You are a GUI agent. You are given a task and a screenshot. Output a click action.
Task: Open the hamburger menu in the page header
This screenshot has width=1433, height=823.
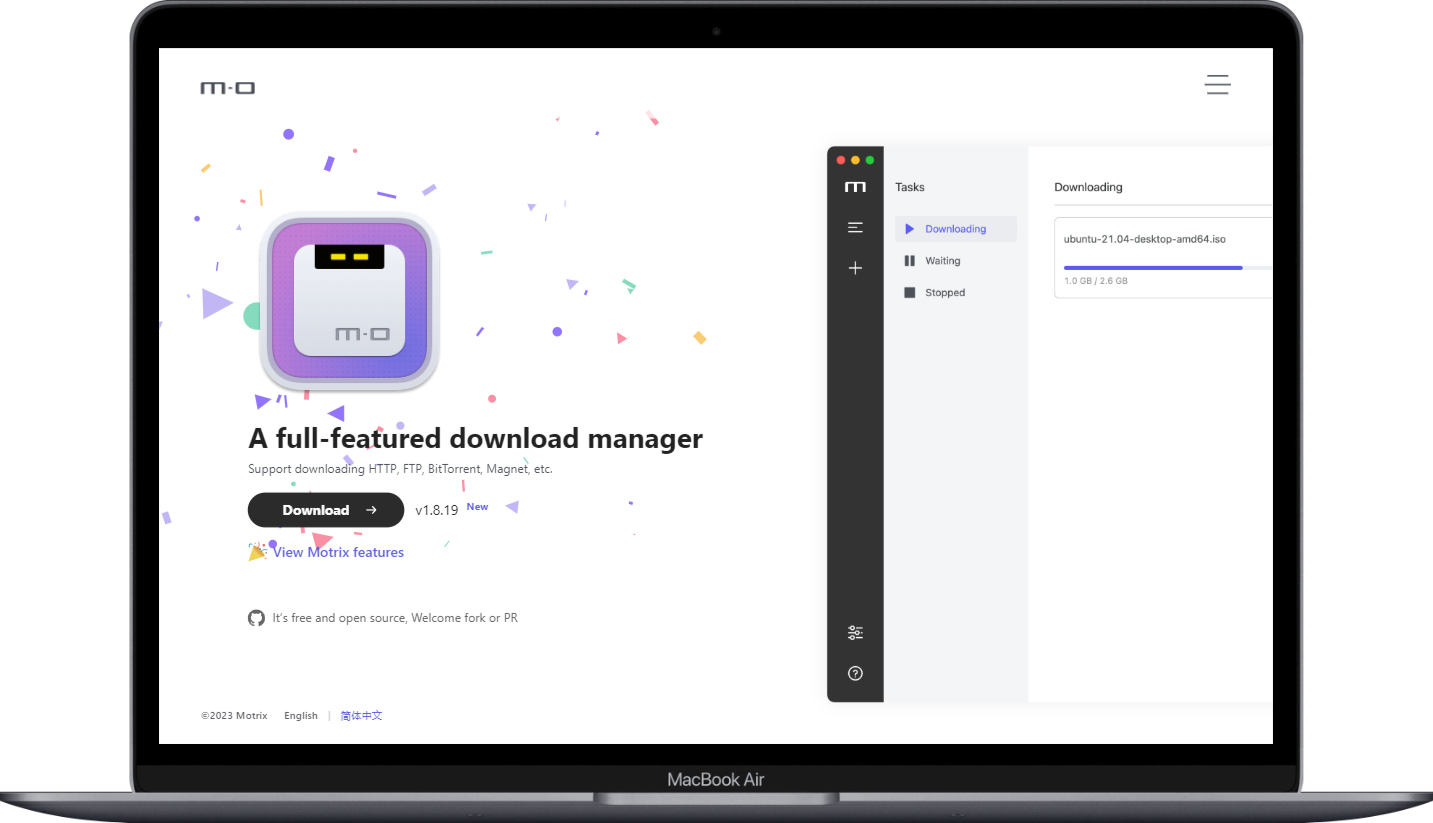pyautogui.click(x=1217, y=85)
